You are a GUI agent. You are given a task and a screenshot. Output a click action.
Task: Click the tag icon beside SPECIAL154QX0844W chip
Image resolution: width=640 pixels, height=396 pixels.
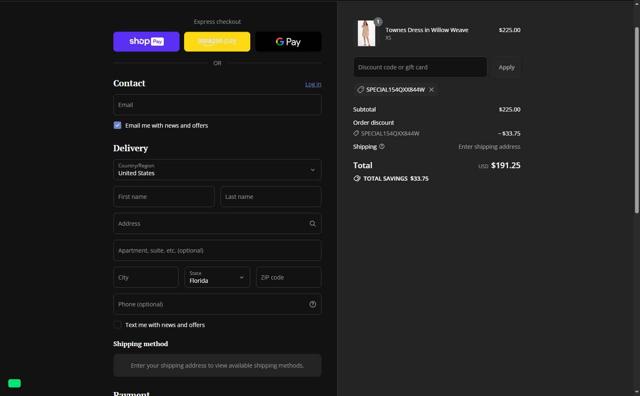pyautogui.click(x=360, y=90)
